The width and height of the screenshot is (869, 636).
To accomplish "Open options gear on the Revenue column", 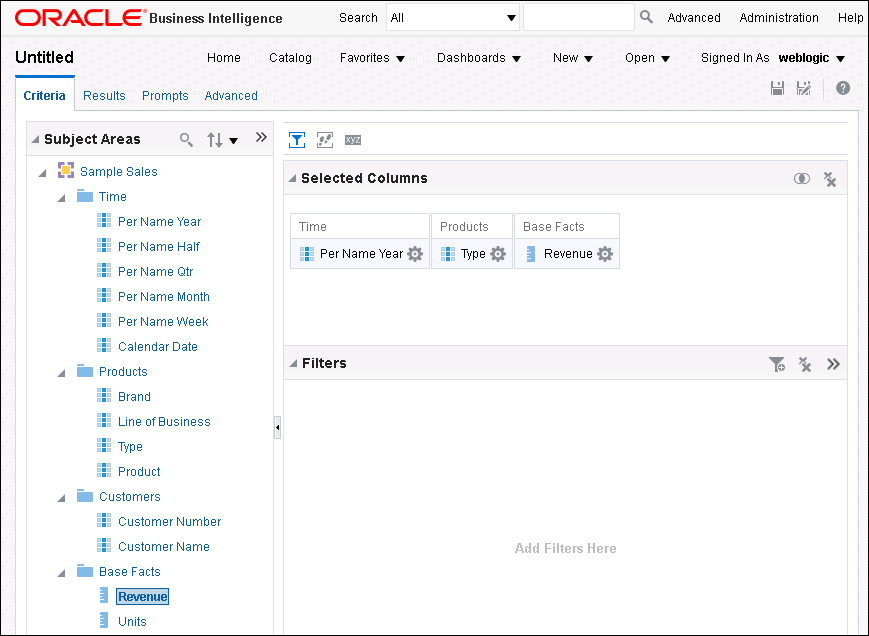I will [x=603, y=254].
